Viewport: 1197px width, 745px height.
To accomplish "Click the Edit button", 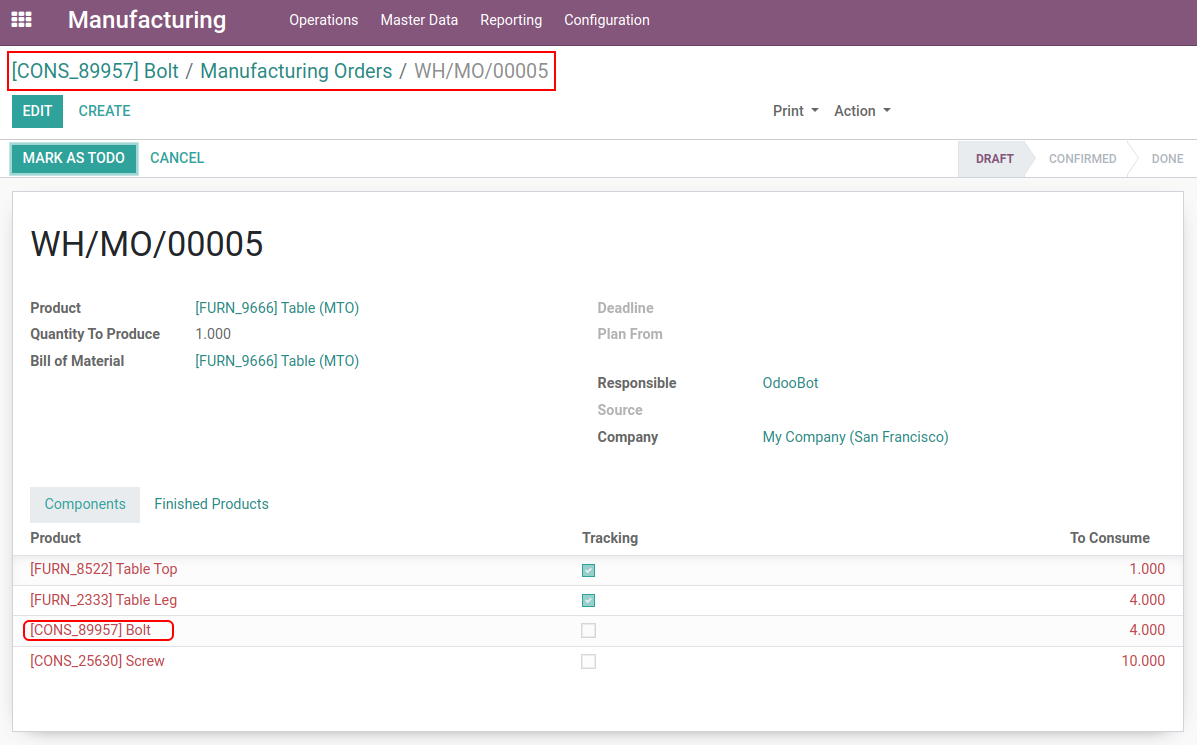I will pos(37,111).
